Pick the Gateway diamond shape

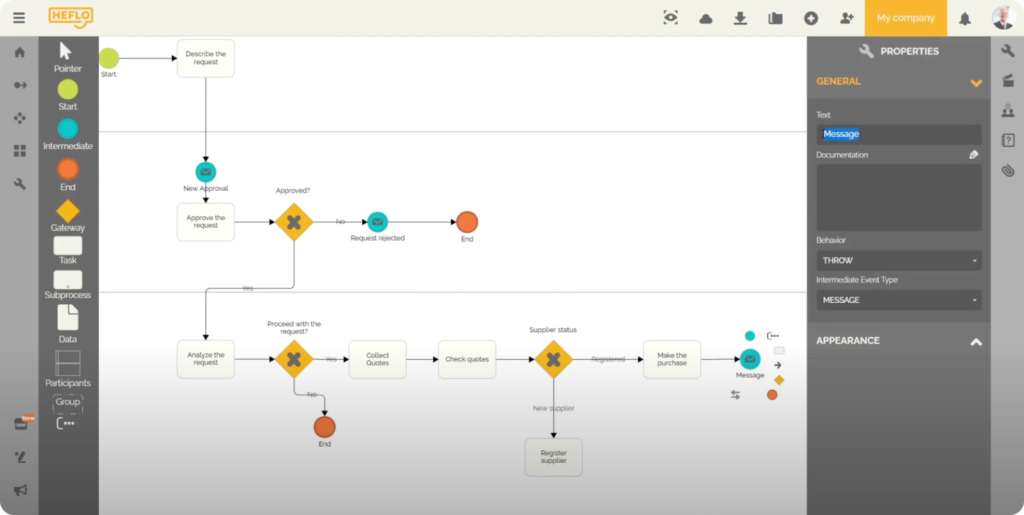coord(67,211)
